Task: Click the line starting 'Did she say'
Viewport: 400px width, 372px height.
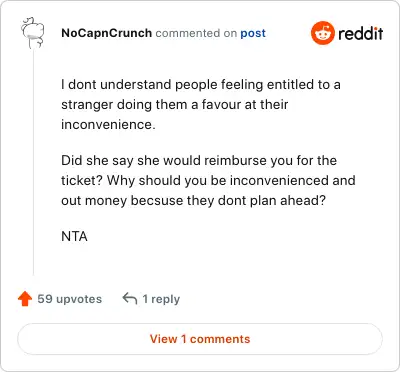Action: click(x=199, y=161)
